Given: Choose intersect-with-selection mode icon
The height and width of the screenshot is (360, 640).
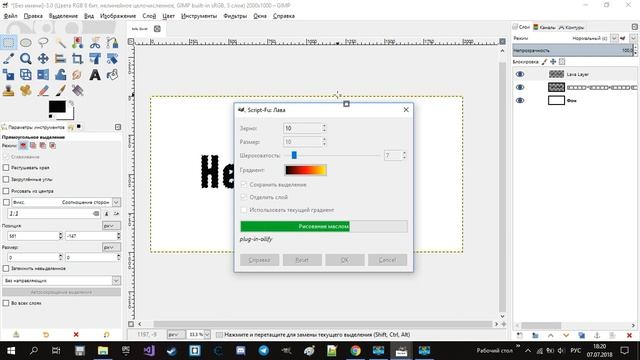Looking at the screenshot, I should (53, 146).
